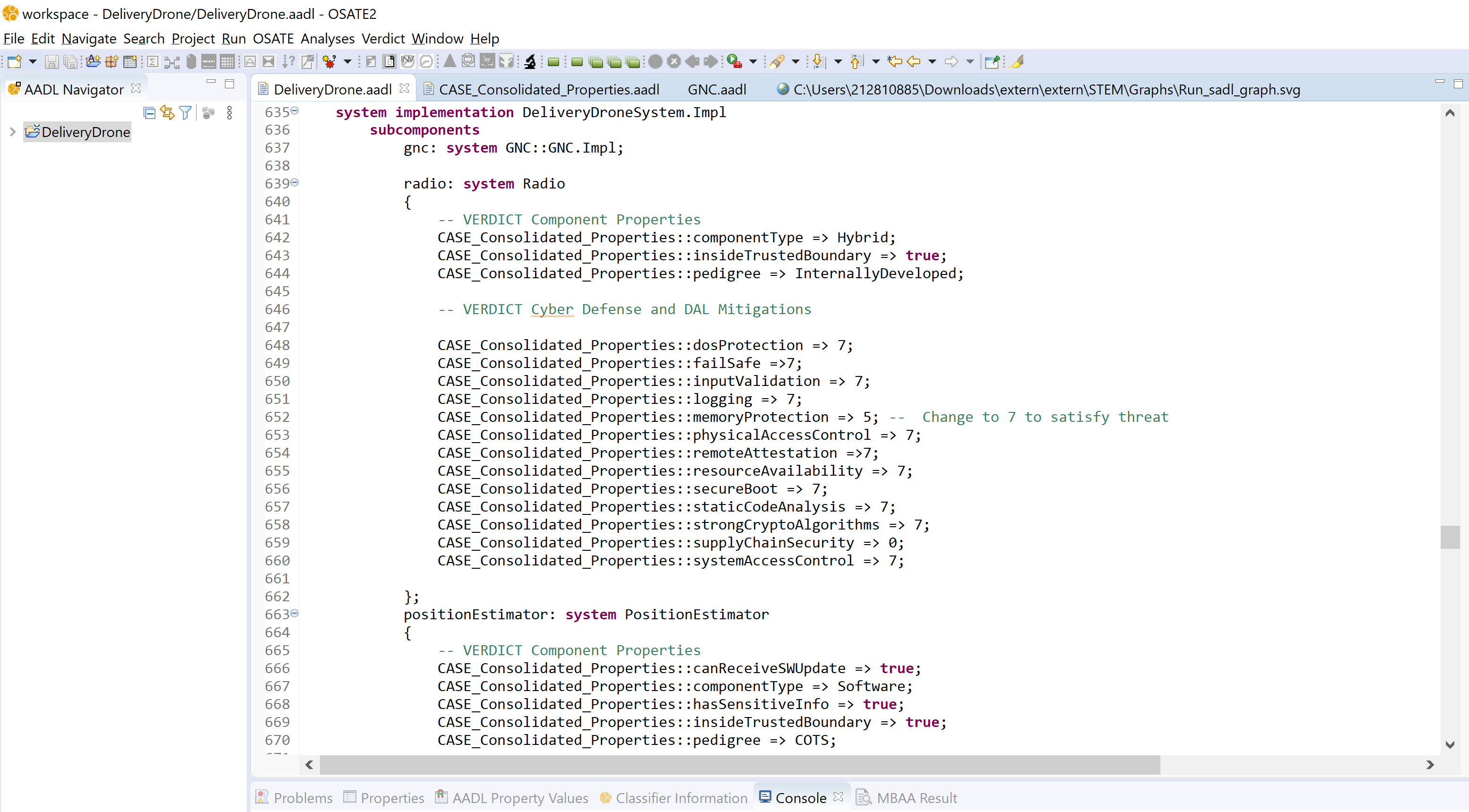
Task: Click the new property set toolbar icon
Action: click(130, 61)
